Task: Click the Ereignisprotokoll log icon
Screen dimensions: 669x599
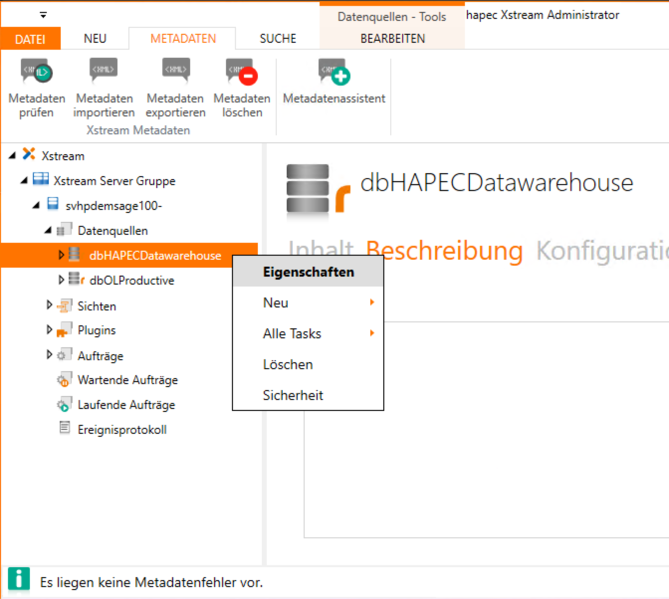Action: coord(65,427)
